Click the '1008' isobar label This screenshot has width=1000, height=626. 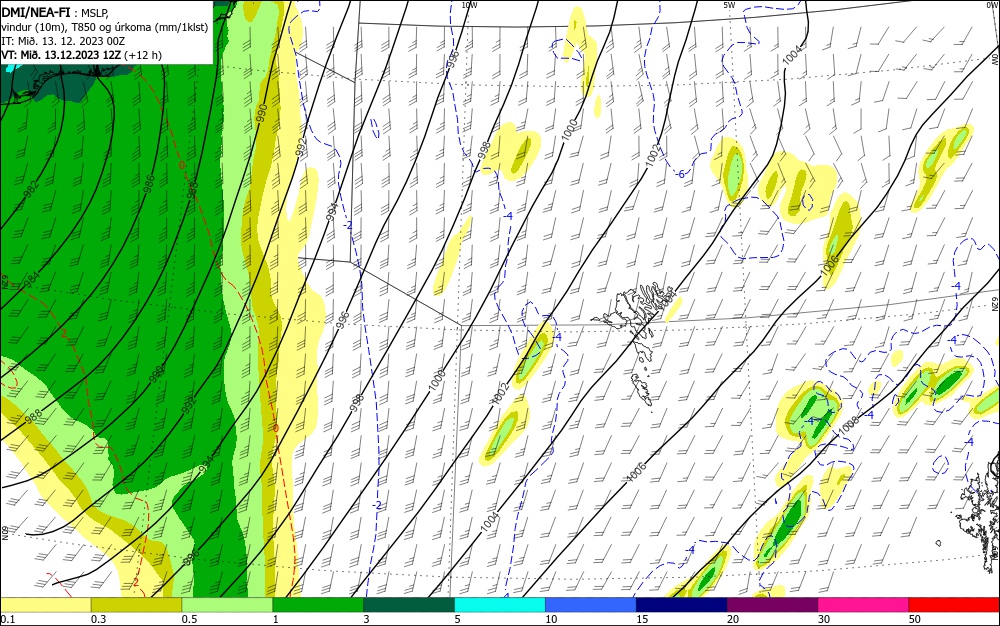847,426
